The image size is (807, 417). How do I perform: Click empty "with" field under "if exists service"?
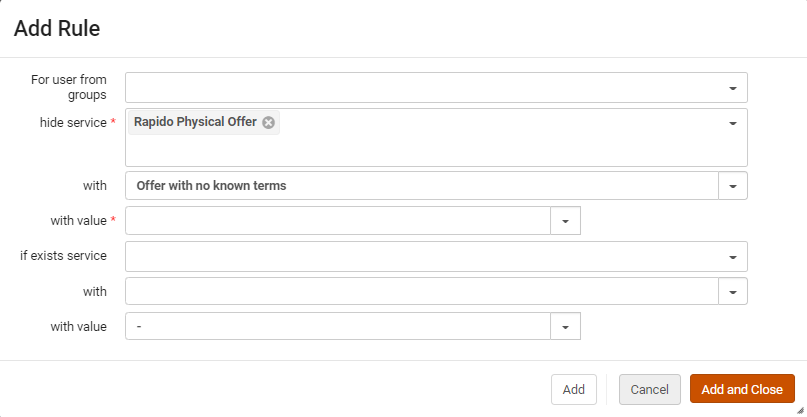coord(420,292)
